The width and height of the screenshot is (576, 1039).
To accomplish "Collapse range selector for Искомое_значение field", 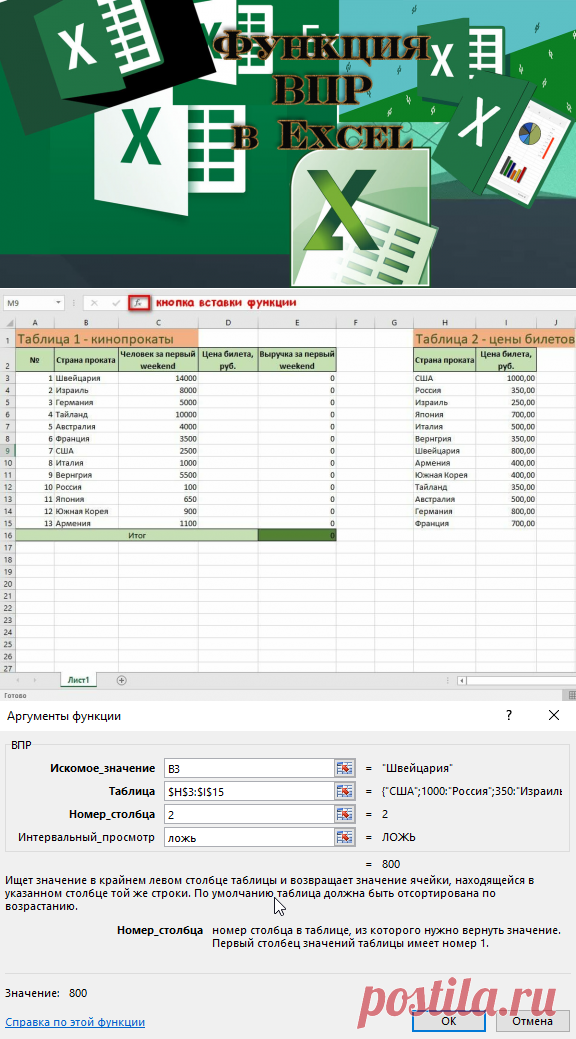I will pos(343,768).
